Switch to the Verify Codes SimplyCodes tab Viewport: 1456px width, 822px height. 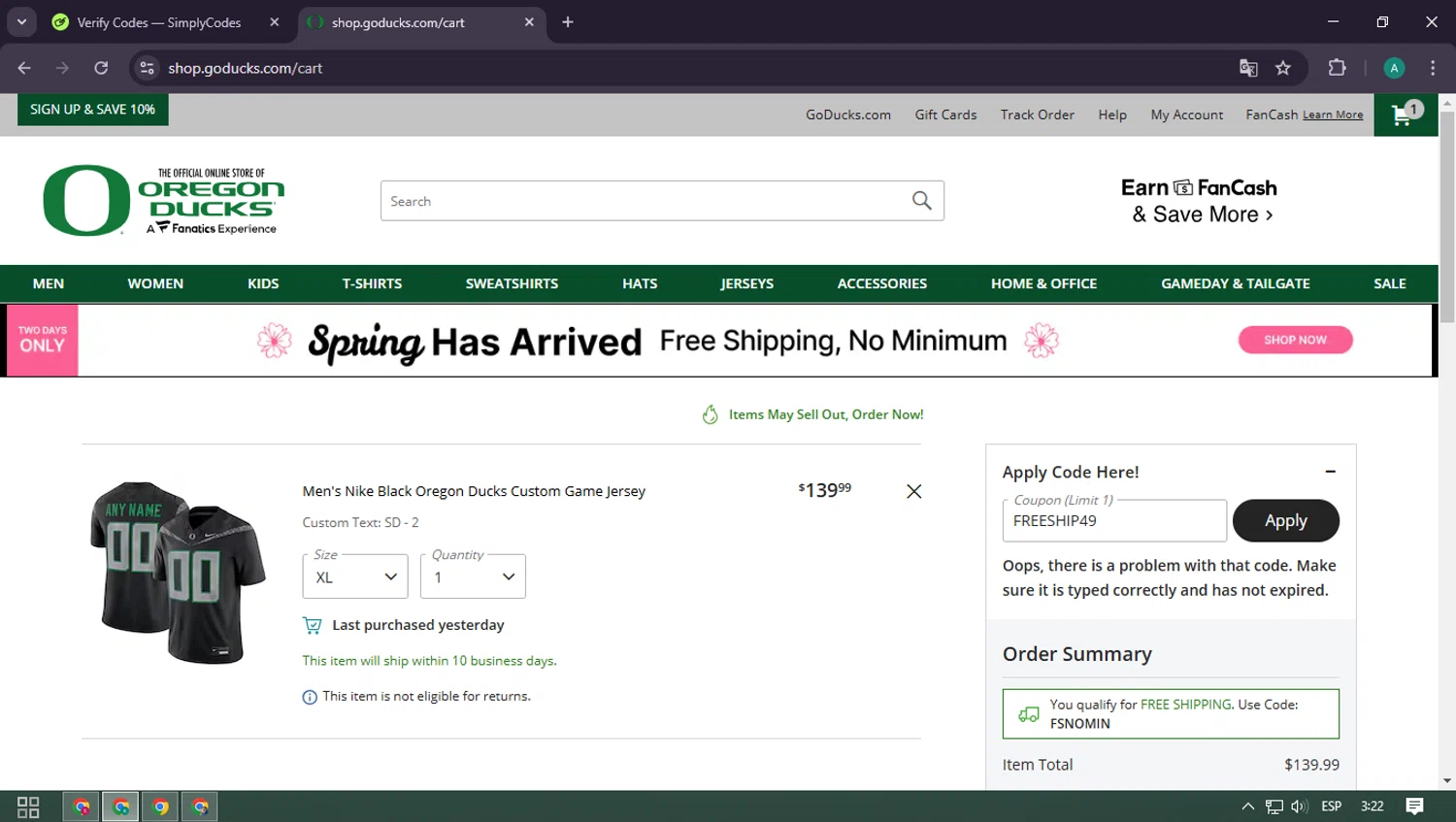coord(159,22)
